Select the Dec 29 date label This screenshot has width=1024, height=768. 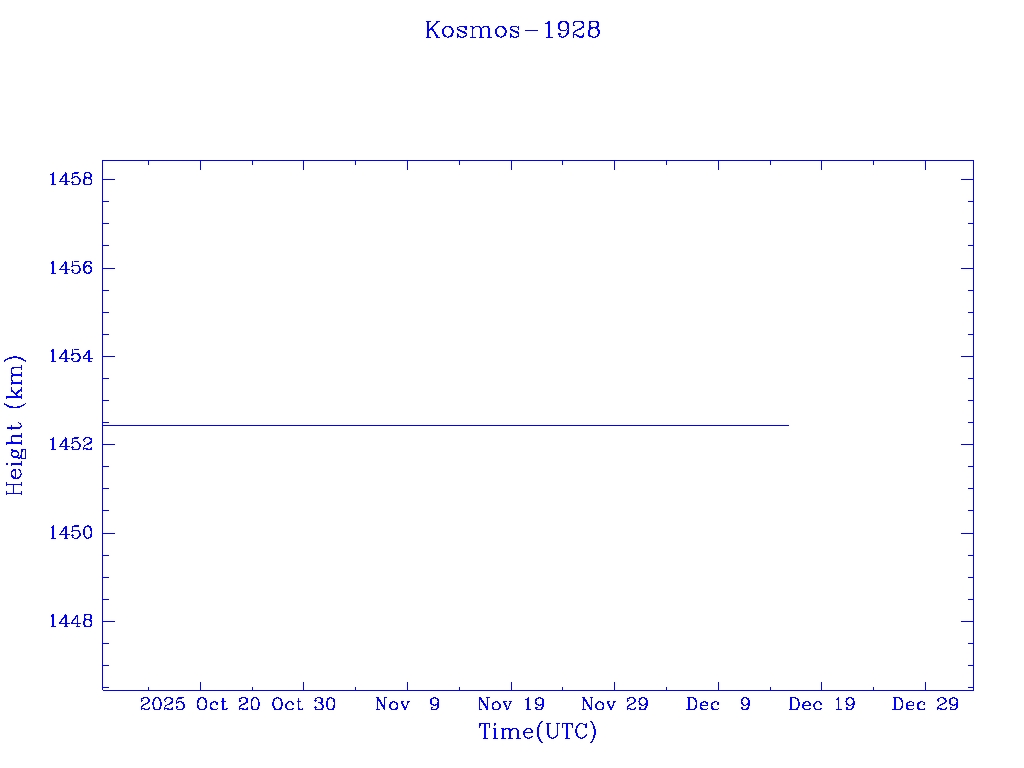(925, 704)
